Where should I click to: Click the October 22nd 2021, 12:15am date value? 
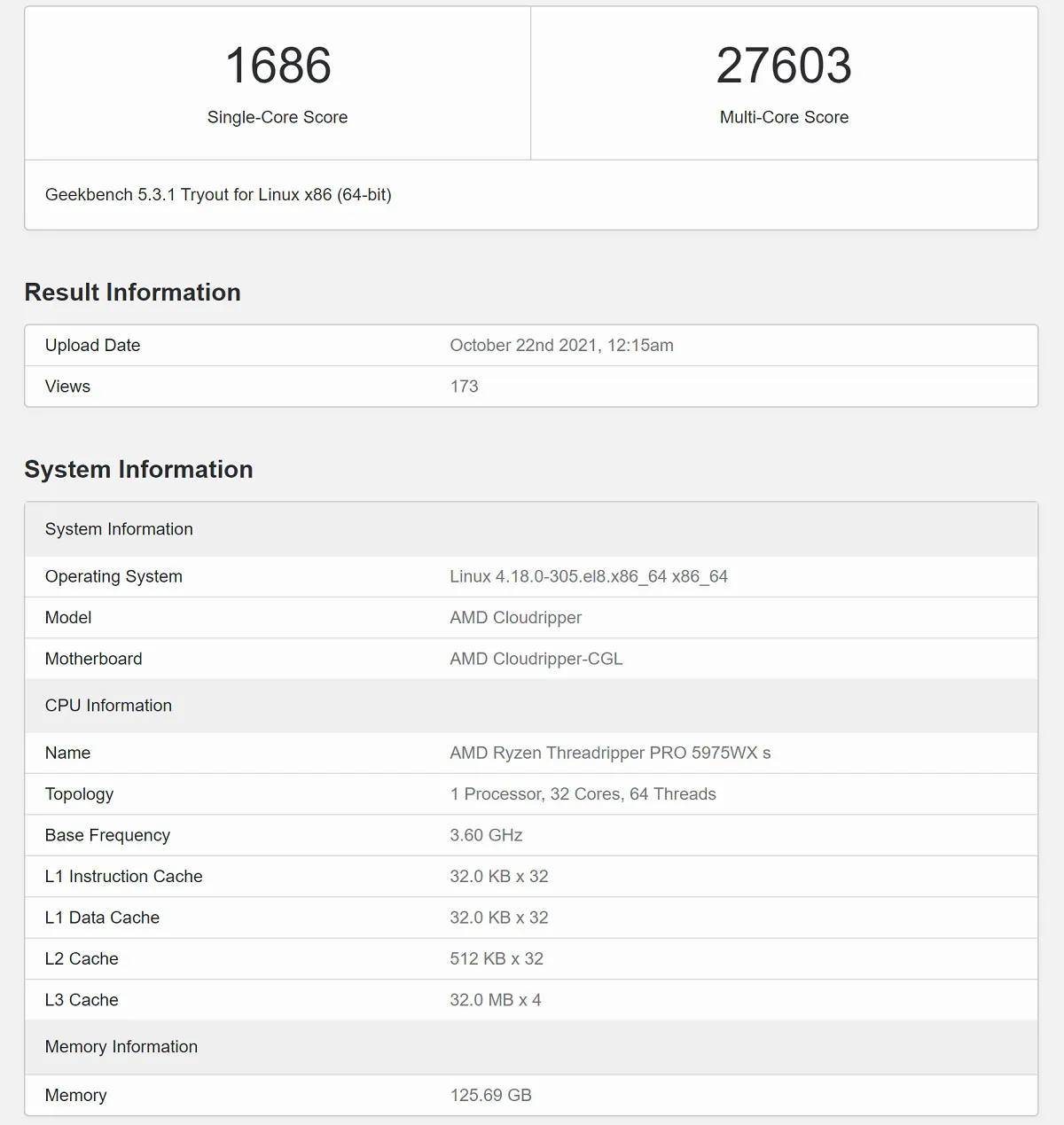(x=561, y=346)
